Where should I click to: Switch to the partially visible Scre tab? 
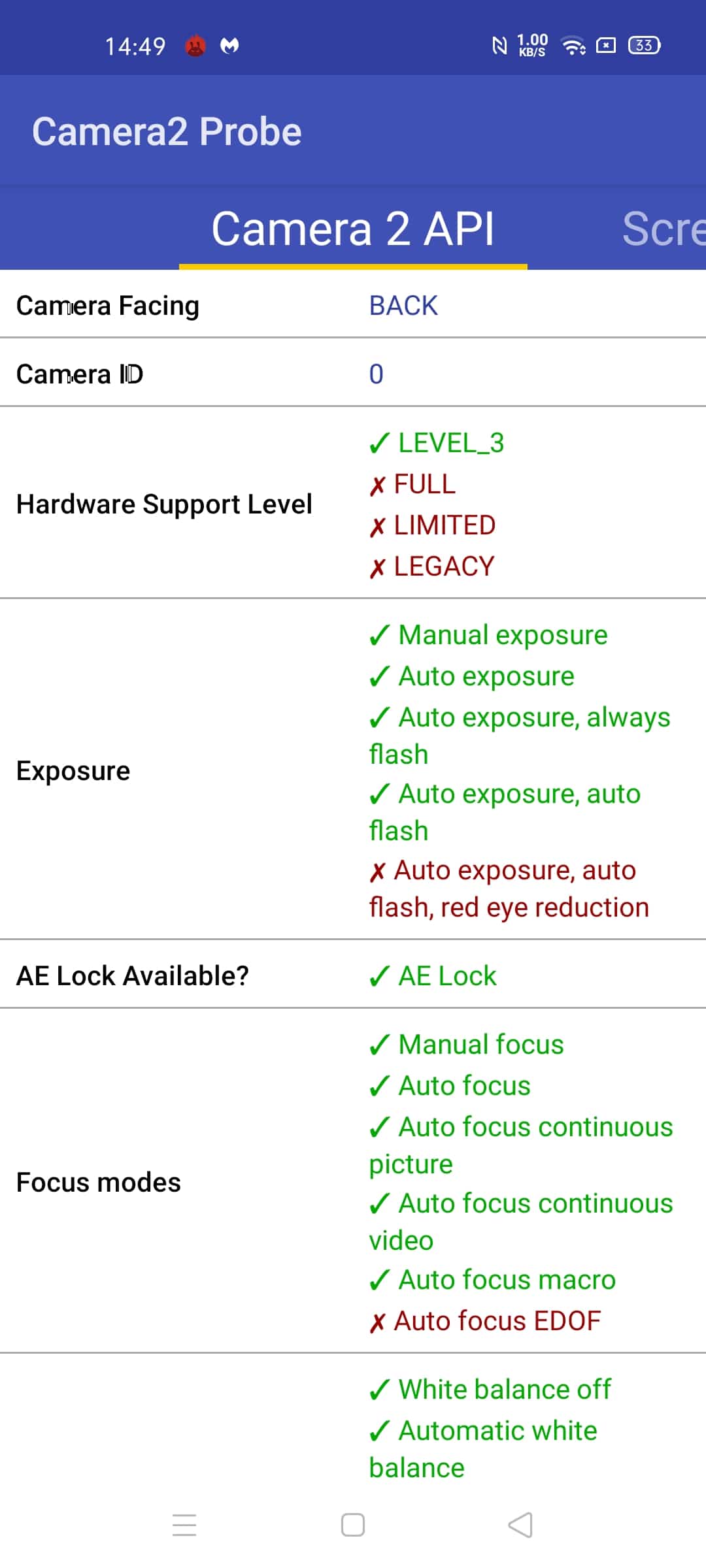click(x=664, y=229)
